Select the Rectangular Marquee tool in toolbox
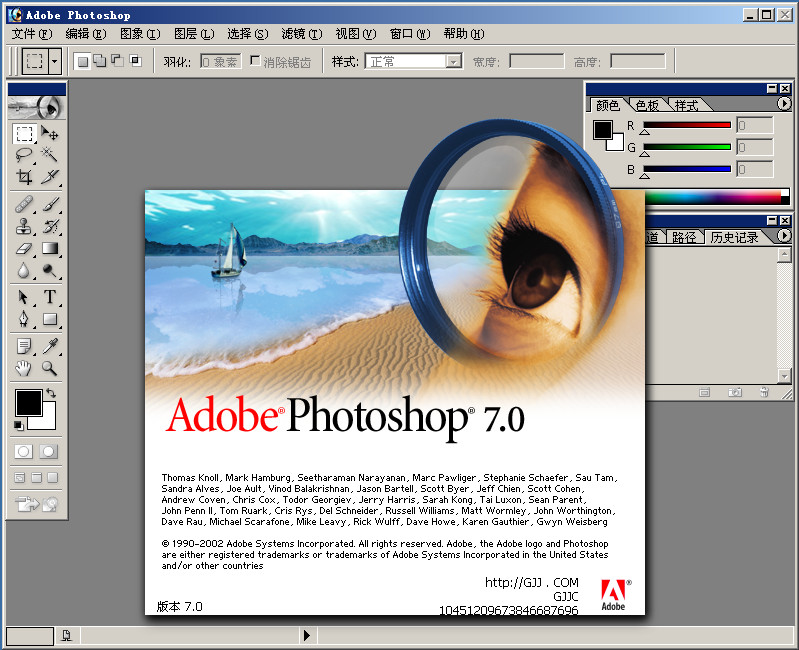799x650 pixels. (24, 134)
